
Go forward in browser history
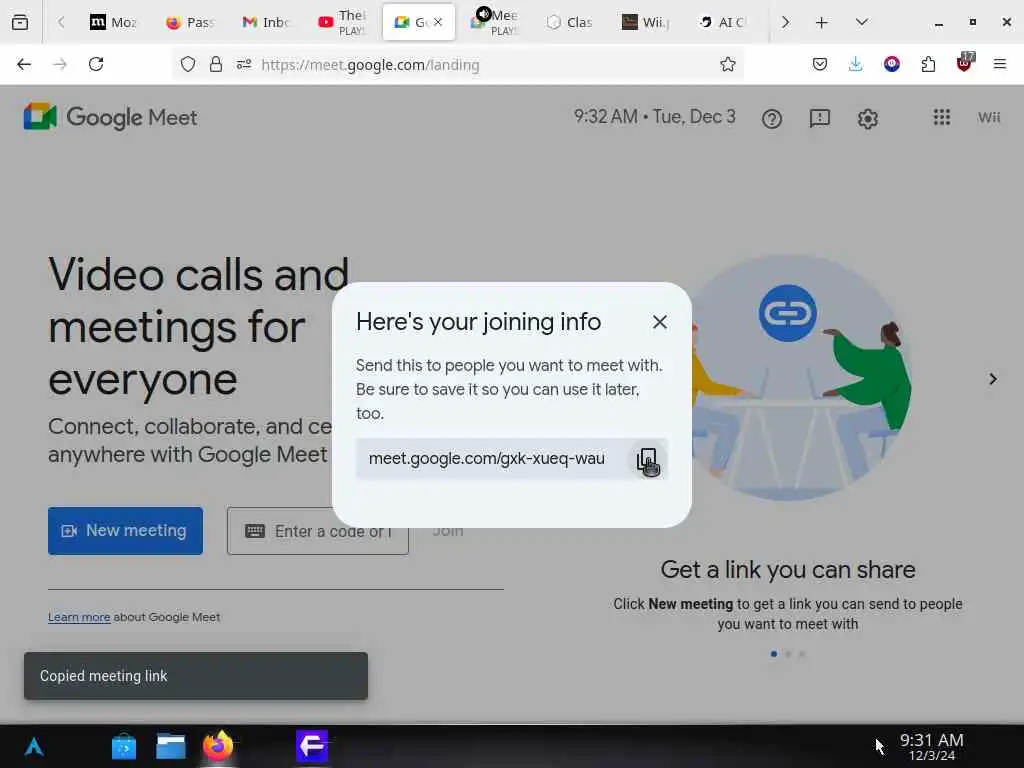[x=60, y=64]
